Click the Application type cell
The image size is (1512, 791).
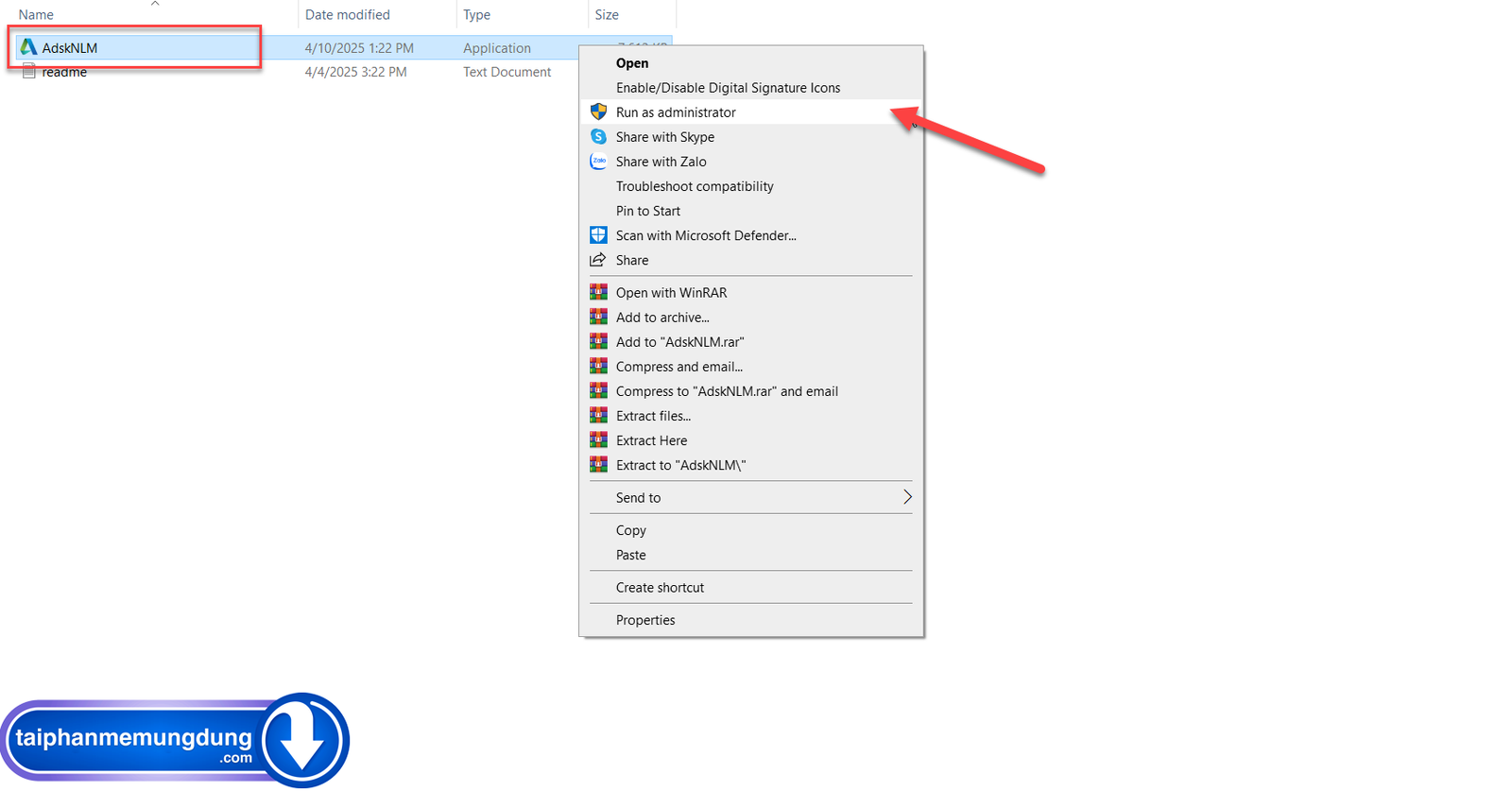point(497,48)
